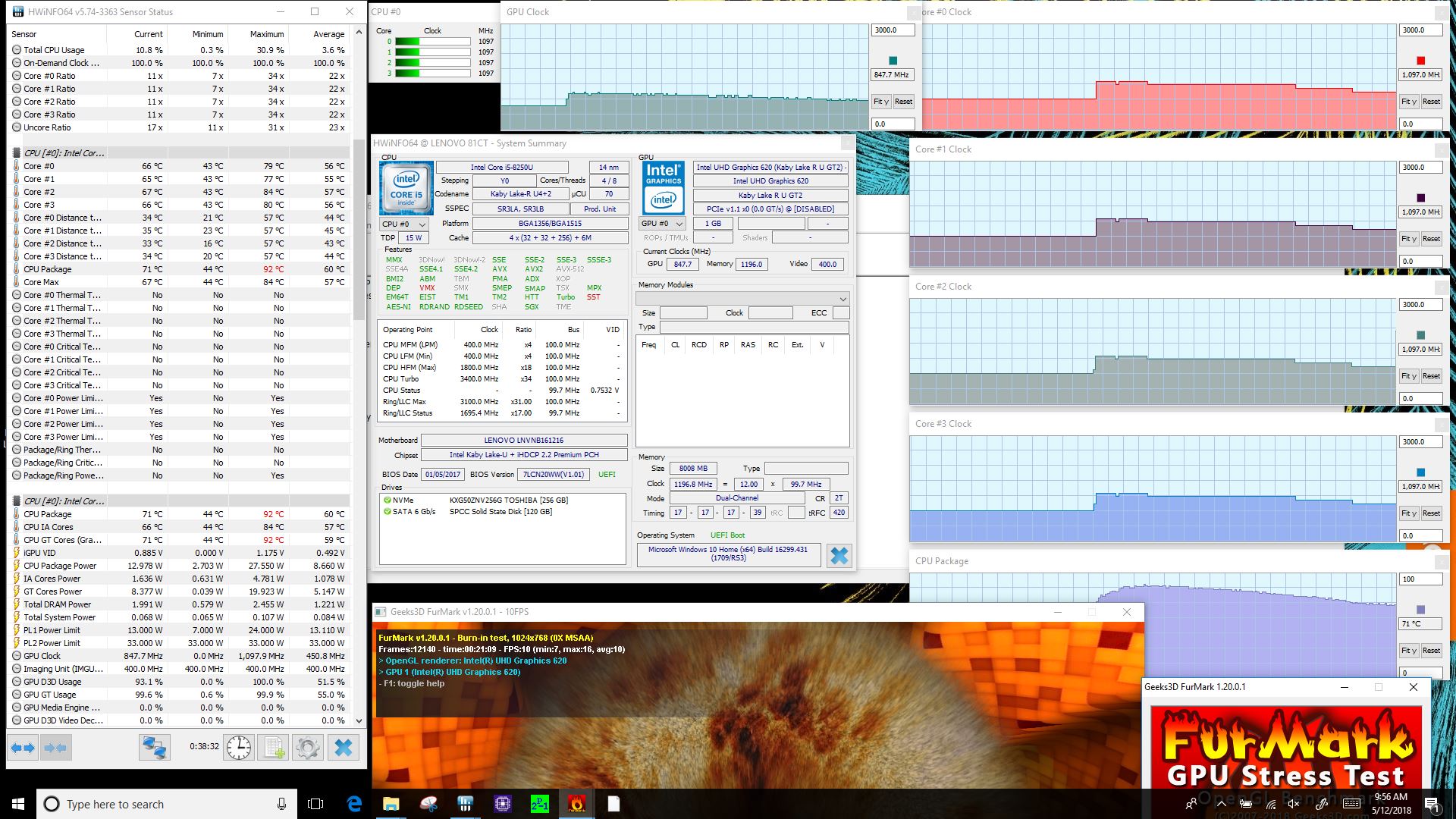Click the GPU Clock teal color swatch
This screenshot has width=1456, height=819.
(x=893, y=61)
